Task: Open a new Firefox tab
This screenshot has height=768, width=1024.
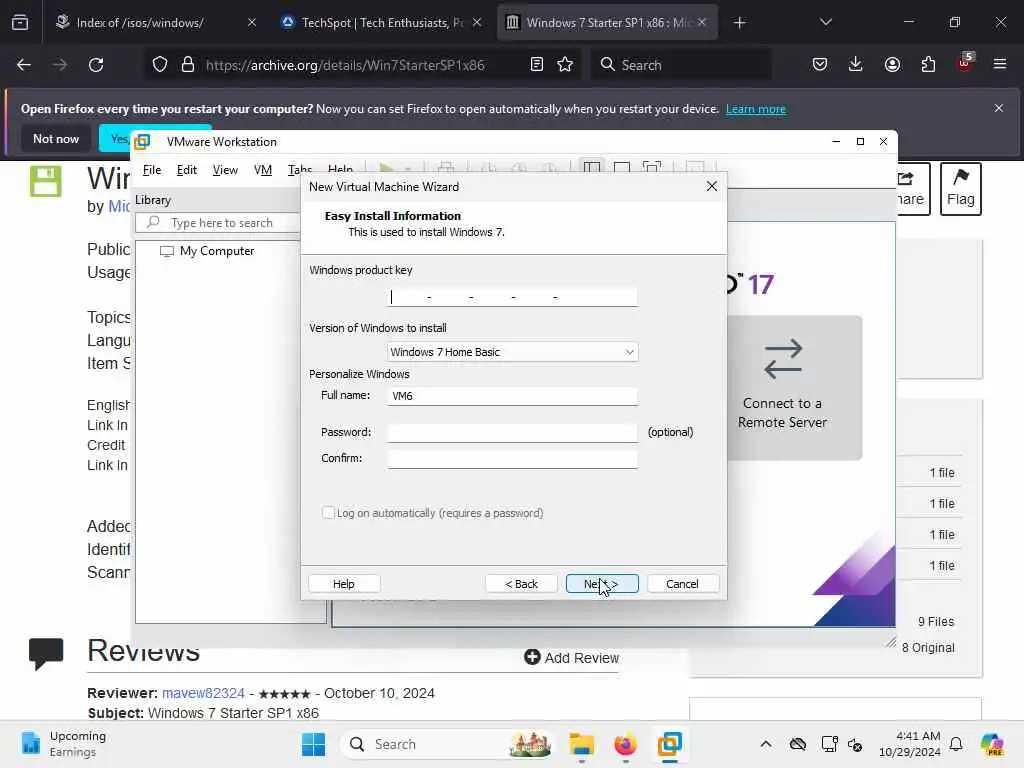Action: point(739,23)
